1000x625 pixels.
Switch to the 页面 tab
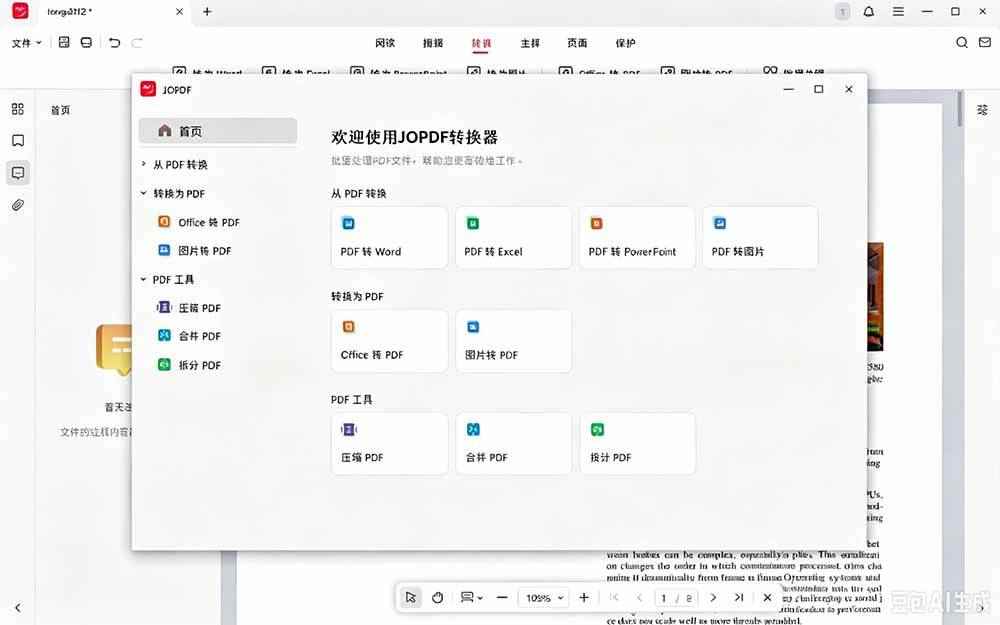pyautogui.click(x=577, y=43)
